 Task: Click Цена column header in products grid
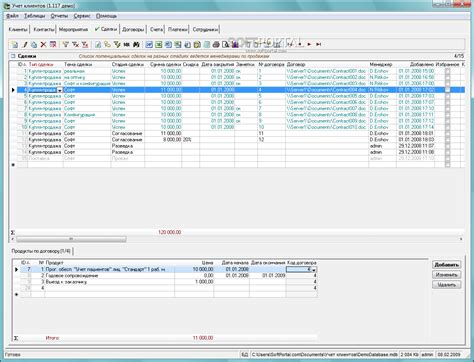(194, 263)
